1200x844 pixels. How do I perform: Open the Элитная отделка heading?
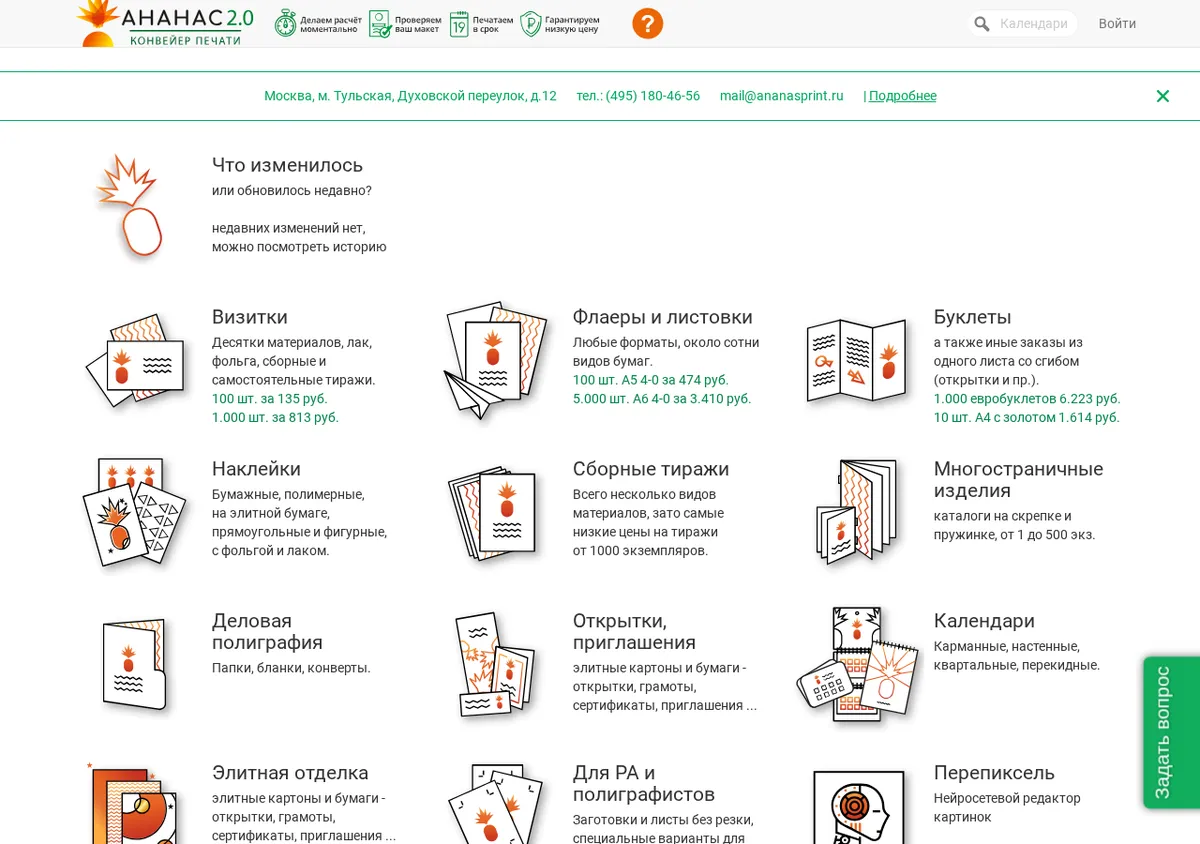pyautogui.click(x=290, y=773)
